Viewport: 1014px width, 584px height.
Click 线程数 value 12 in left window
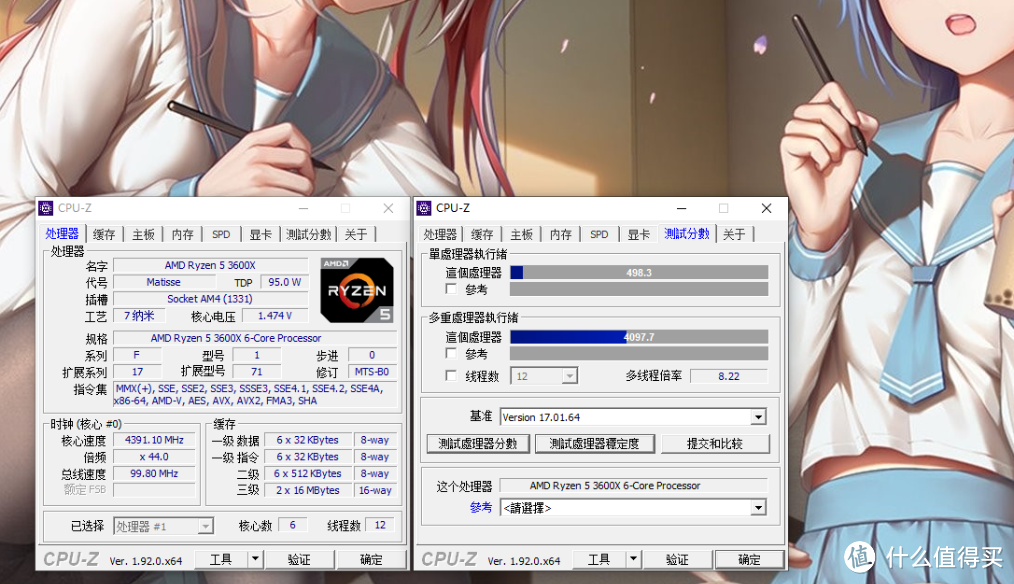380,525
